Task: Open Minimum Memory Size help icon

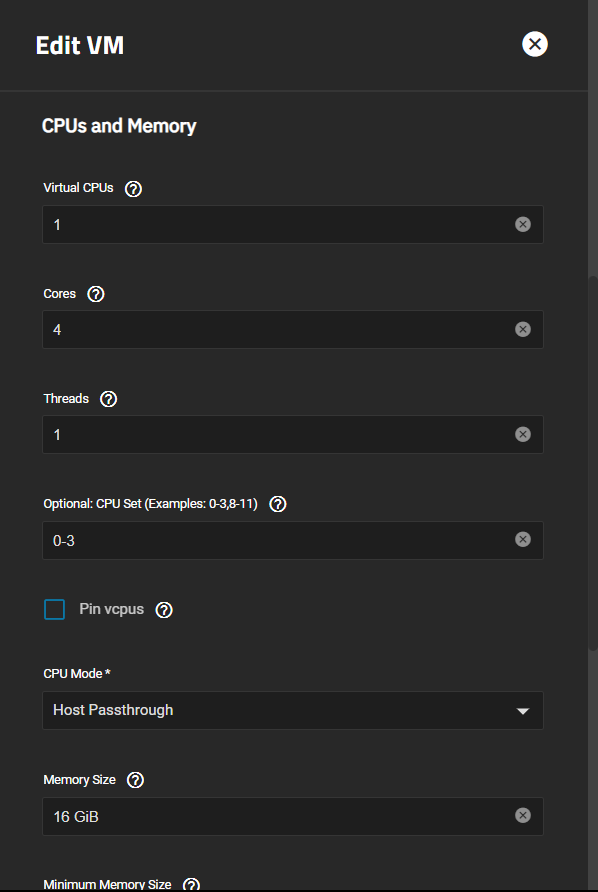Action: coord(191,885)
